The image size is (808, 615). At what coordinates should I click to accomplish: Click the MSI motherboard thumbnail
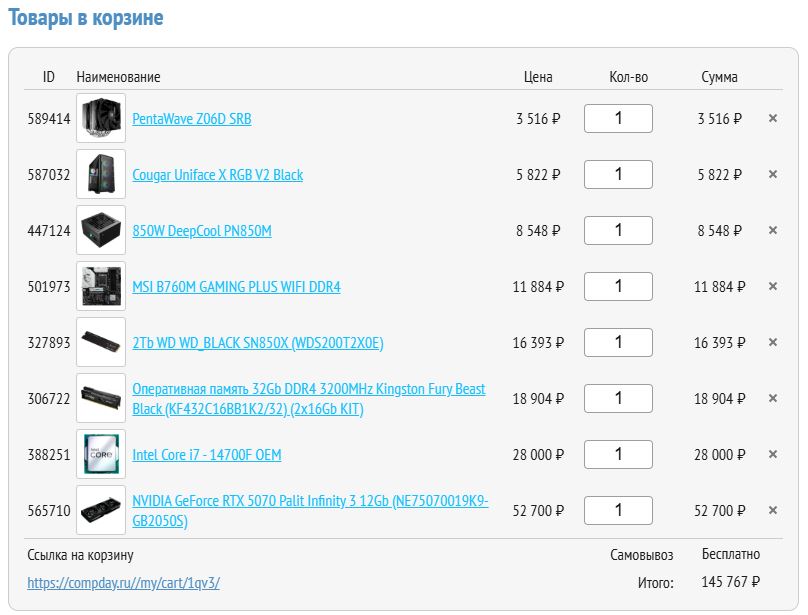(x=101, y=286)
